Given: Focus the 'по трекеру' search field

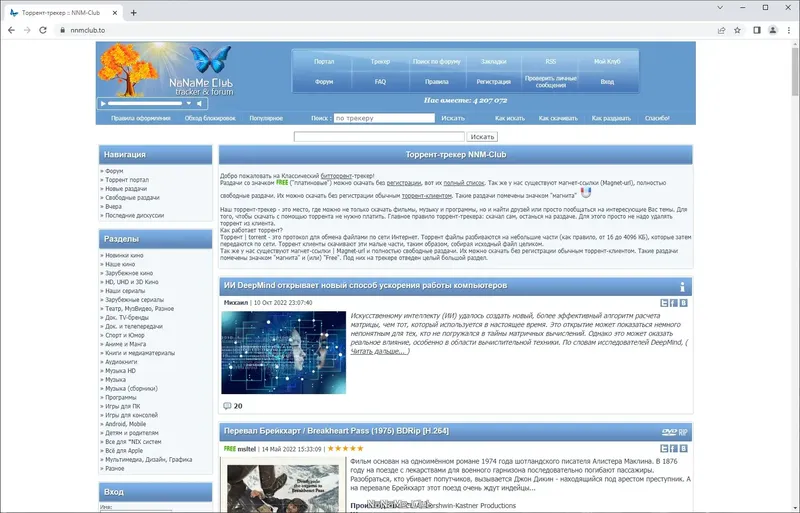Looking at the screenshot, I should point(384,118).
